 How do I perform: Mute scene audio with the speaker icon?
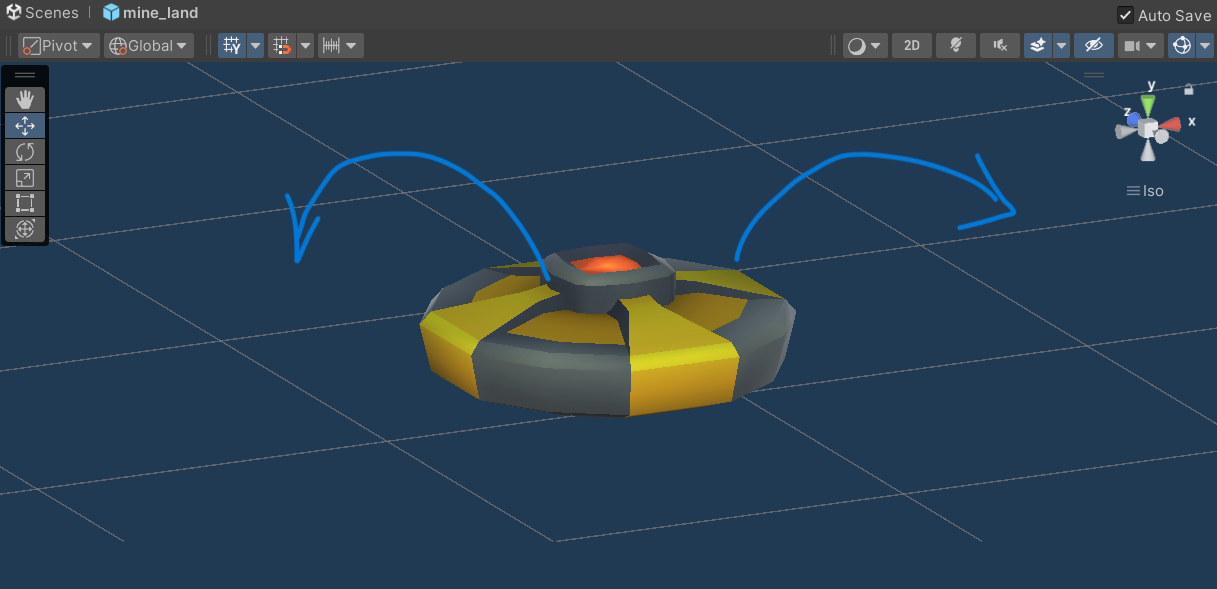pos(999,45)
